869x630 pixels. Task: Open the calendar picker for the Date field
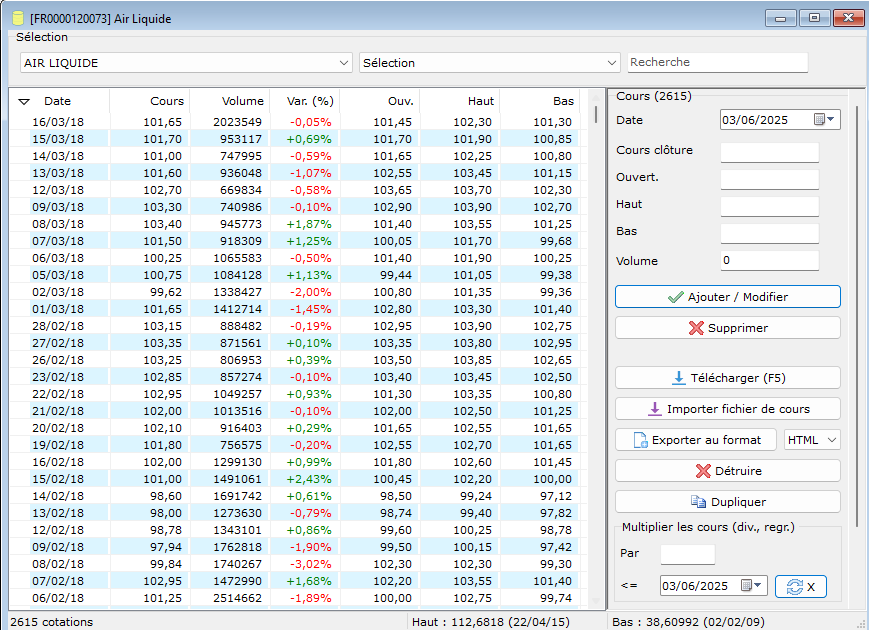click(x=824, y=120)
